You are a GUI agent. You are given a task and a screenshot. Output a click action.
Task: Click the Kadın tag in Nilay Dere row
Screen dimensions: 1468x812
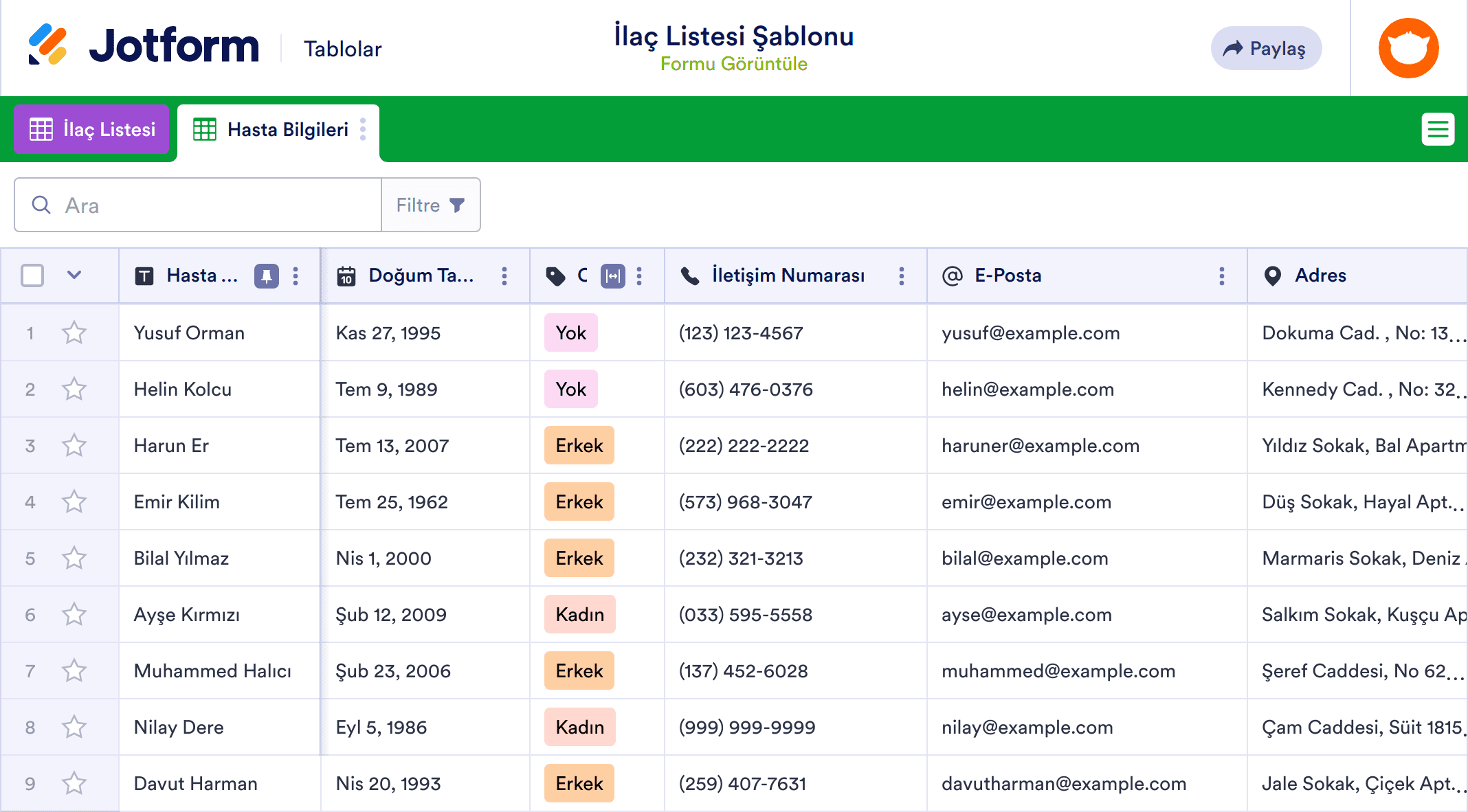[579, 728]
